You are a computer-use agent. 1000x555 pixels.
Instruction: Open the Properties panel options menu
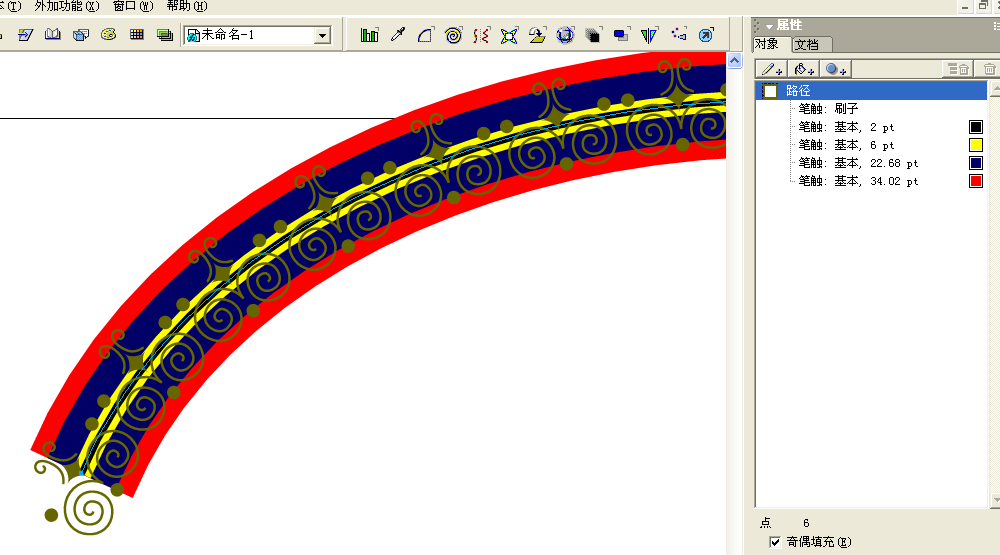click(996, 26)
